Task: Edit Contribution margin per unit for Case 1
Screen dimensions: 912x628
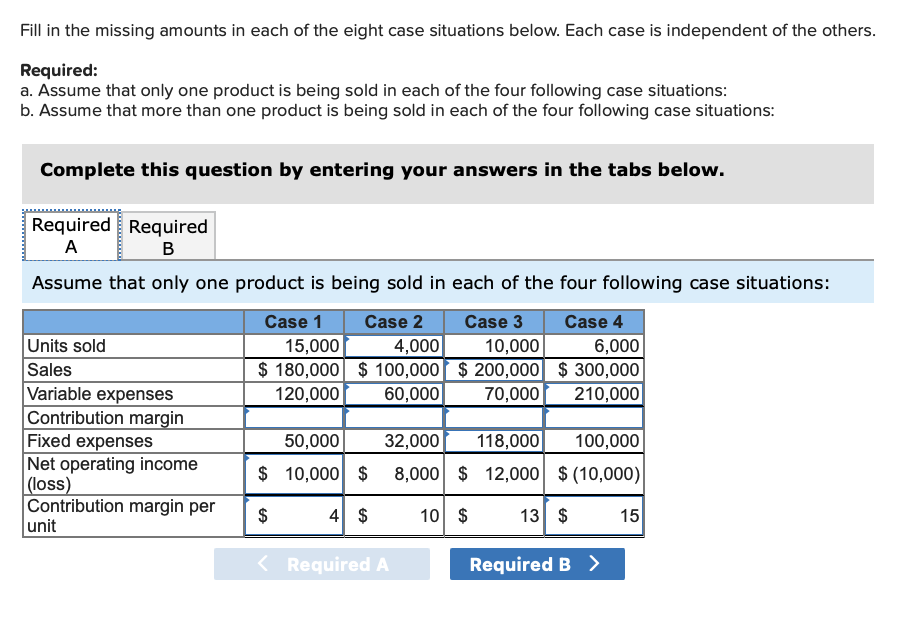Action: [x=291, y=515]
